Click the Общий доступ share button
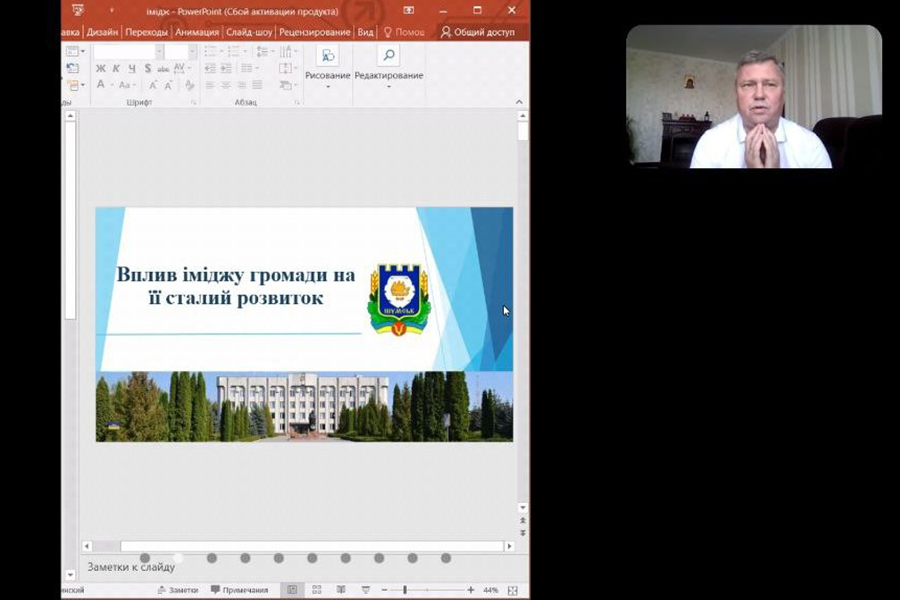Screen dimensions: 900x600 click(478, 32)
